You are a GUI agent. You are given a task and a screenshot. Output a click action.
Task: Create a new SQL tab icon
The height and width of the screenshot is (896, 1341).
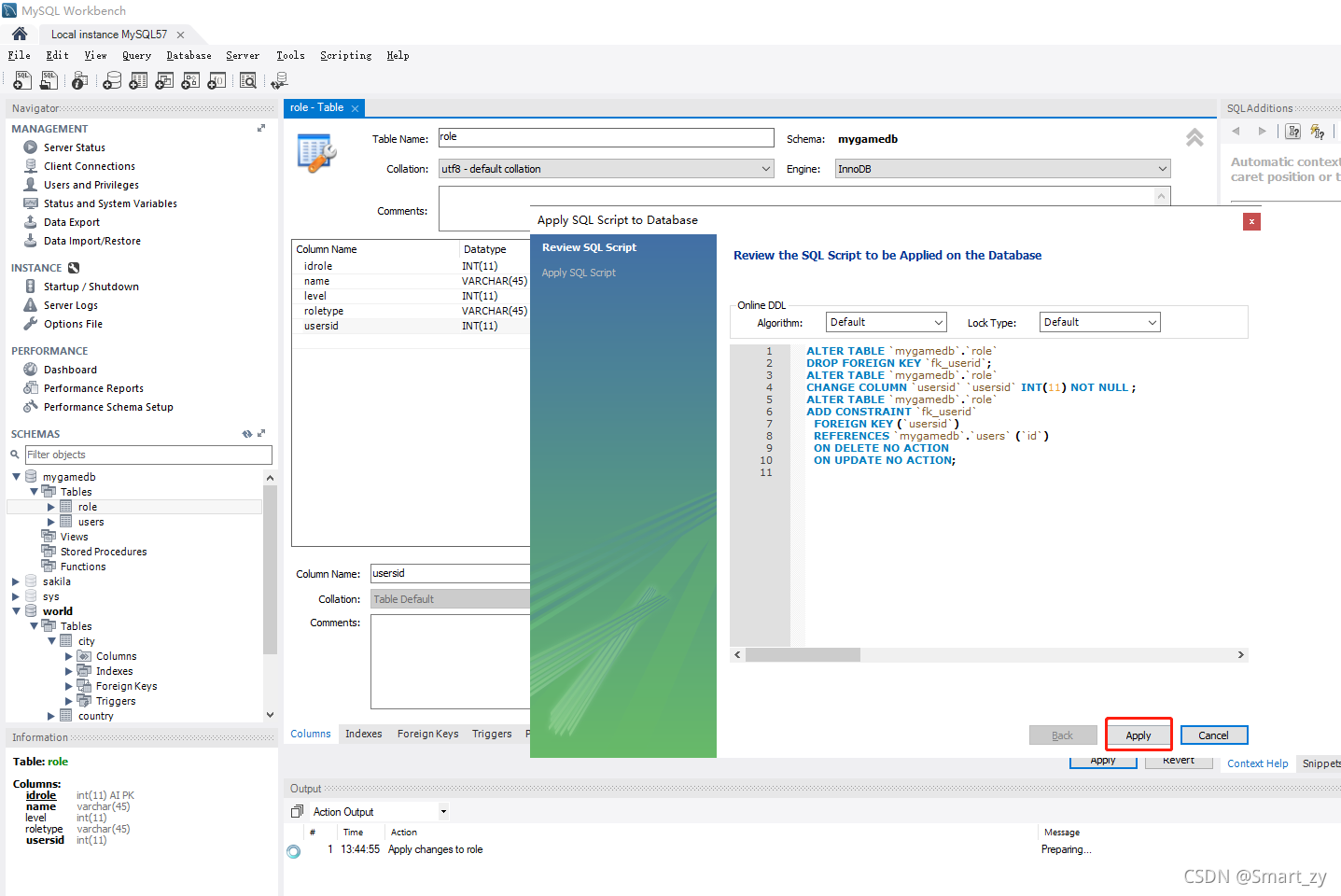[x=22, y=81]
